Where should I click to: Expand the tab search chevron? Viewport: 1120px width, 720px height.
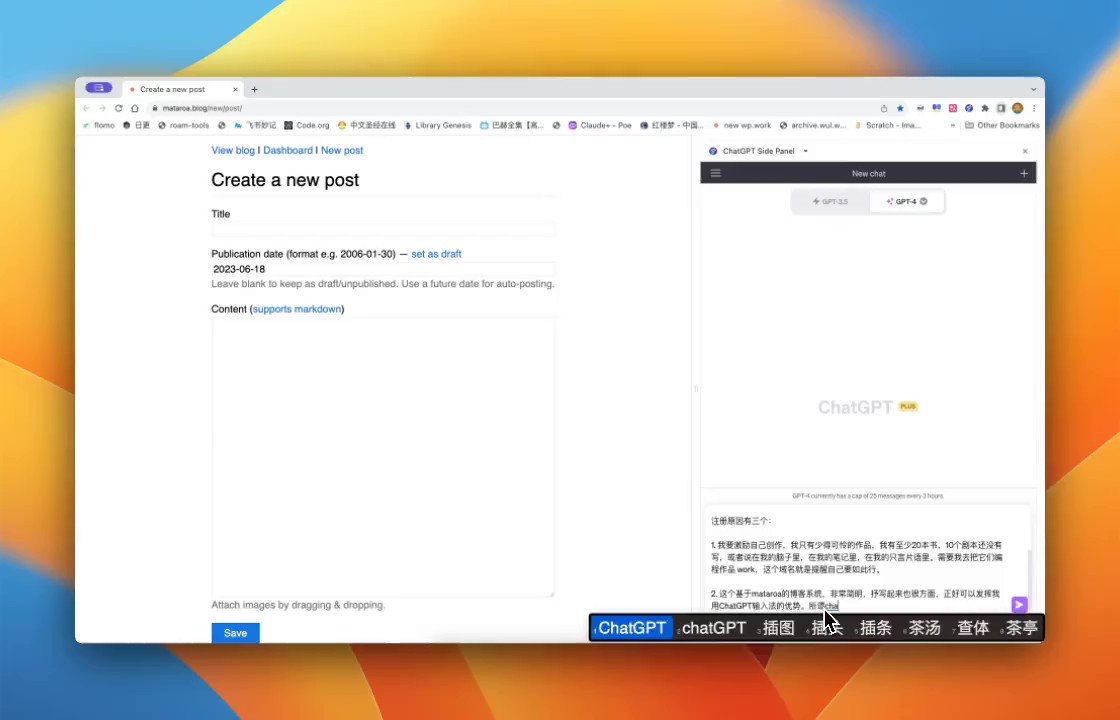[1033, 89]
